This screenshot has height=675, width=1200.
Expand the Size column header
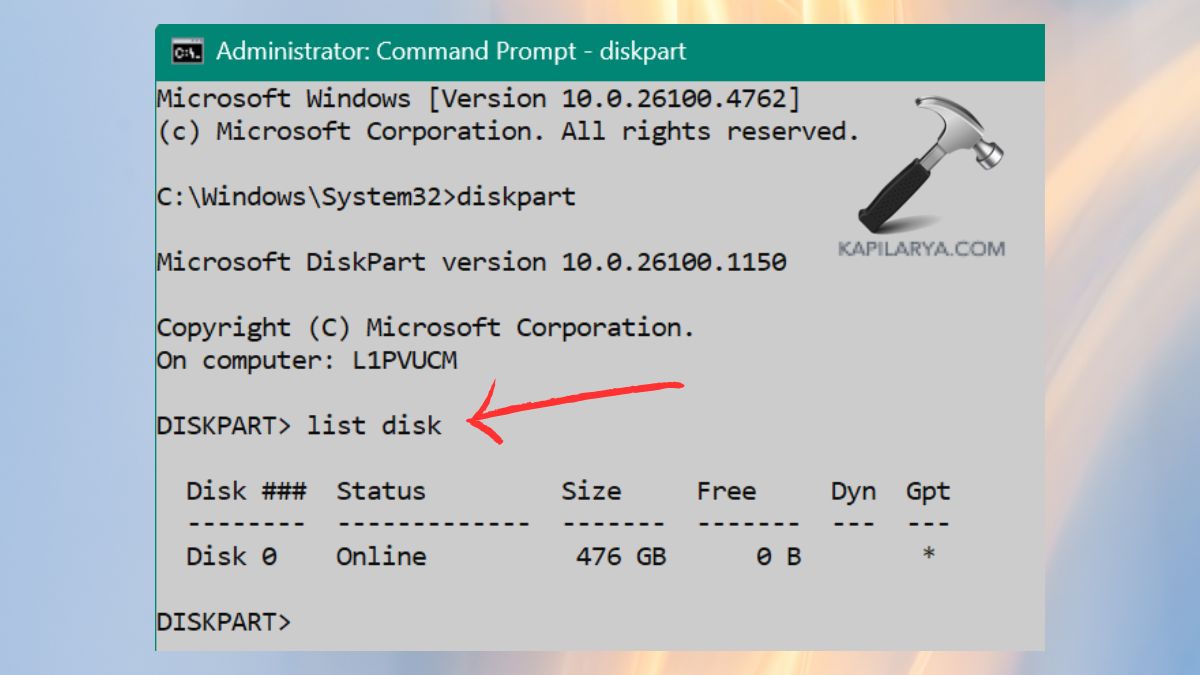591,491
